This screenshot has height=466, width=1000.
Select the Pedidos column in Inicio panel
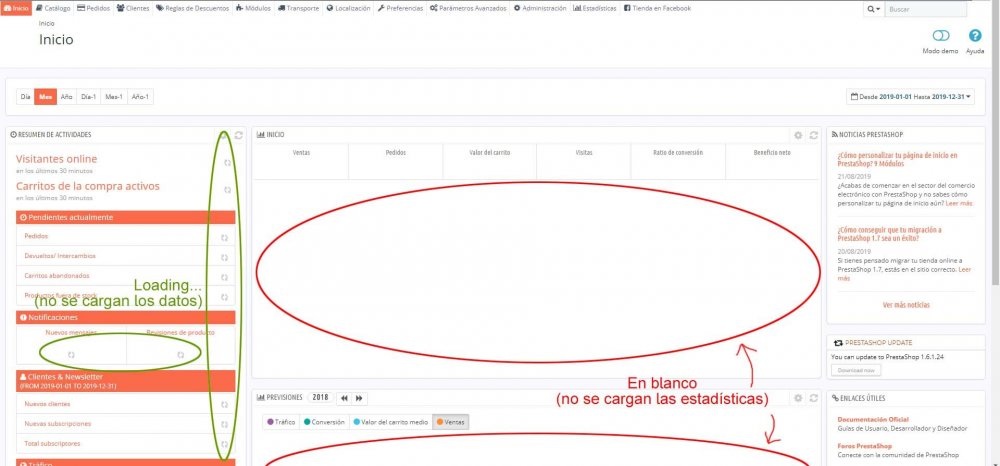click(395, 161)
